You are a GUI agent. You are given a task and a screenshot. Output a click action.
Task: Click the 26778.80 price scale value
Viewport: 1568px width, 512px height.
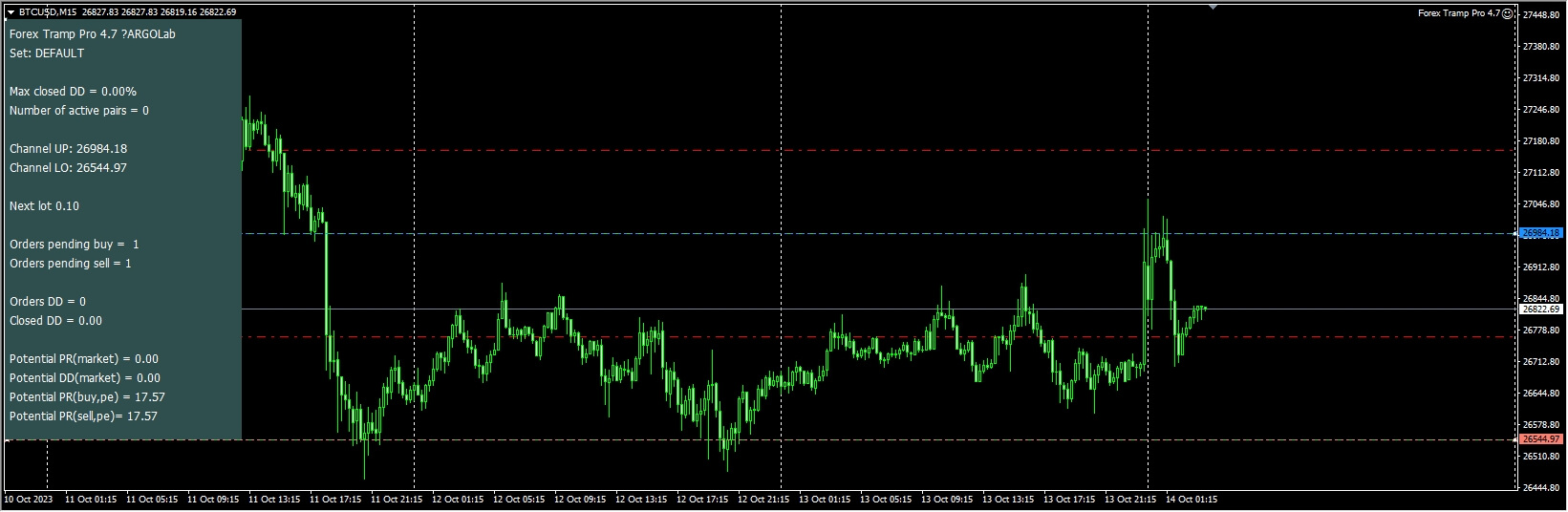point(1542,331)
